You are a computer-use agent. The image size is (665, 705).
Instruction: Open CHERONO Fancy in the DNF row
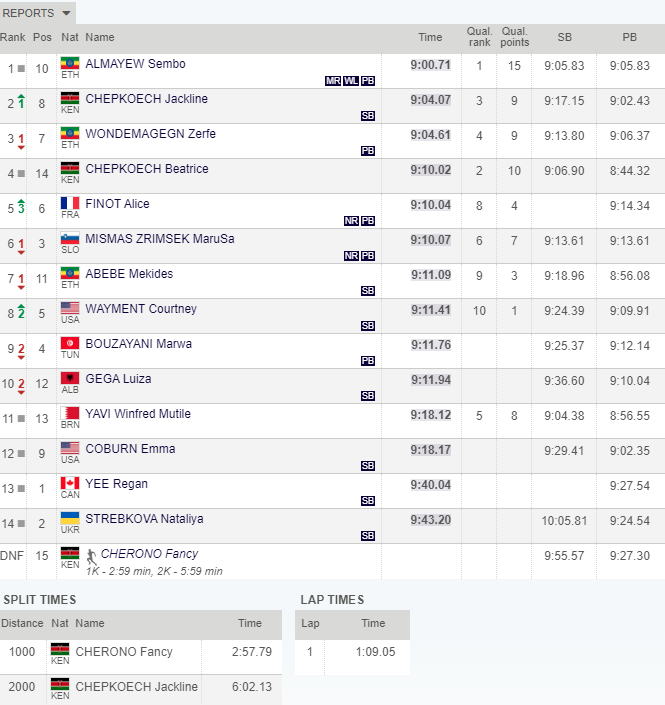point(149,553)
